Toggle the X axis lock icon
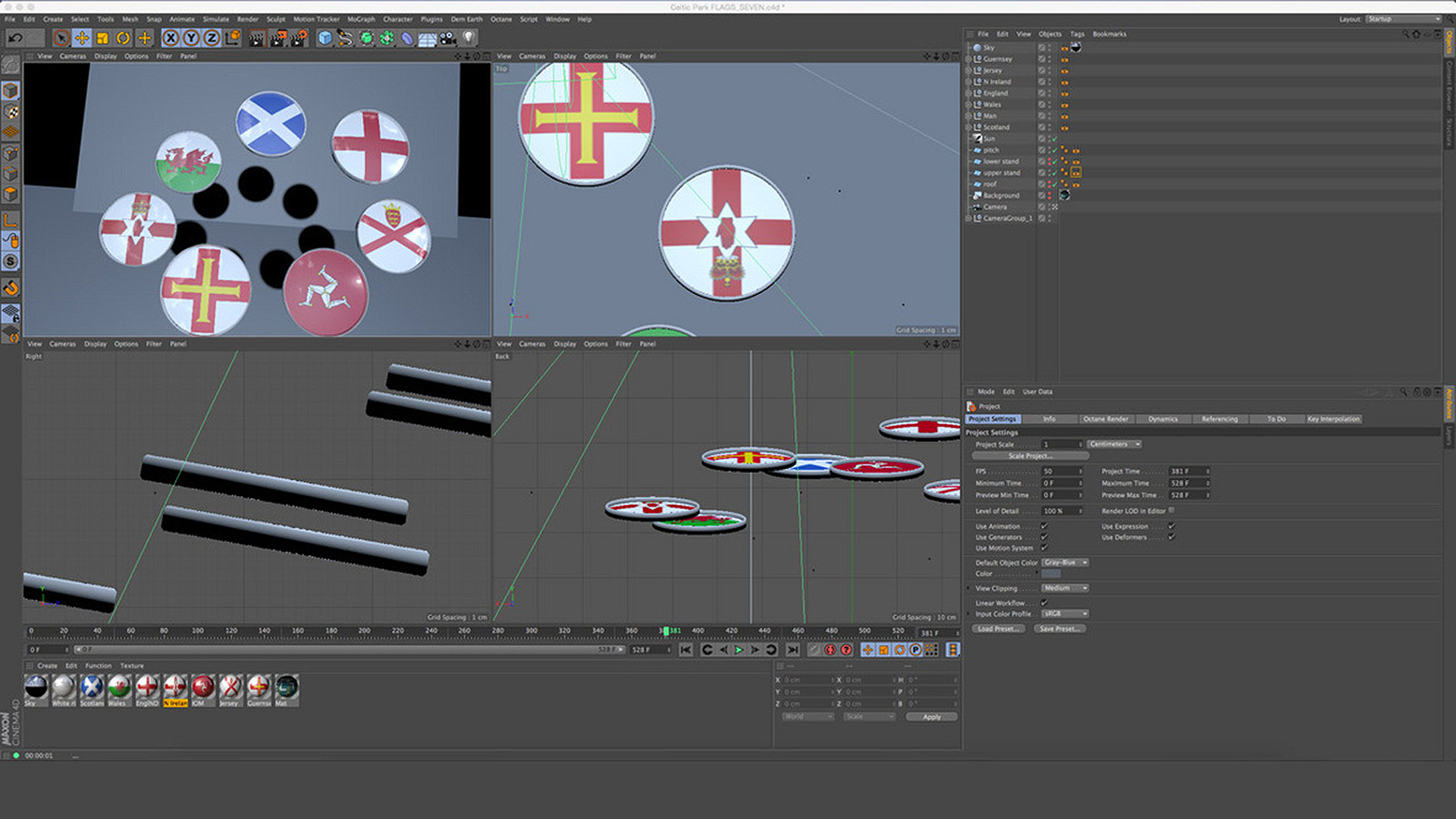The width and height of the screenshot is (1456, 819). 171,38
